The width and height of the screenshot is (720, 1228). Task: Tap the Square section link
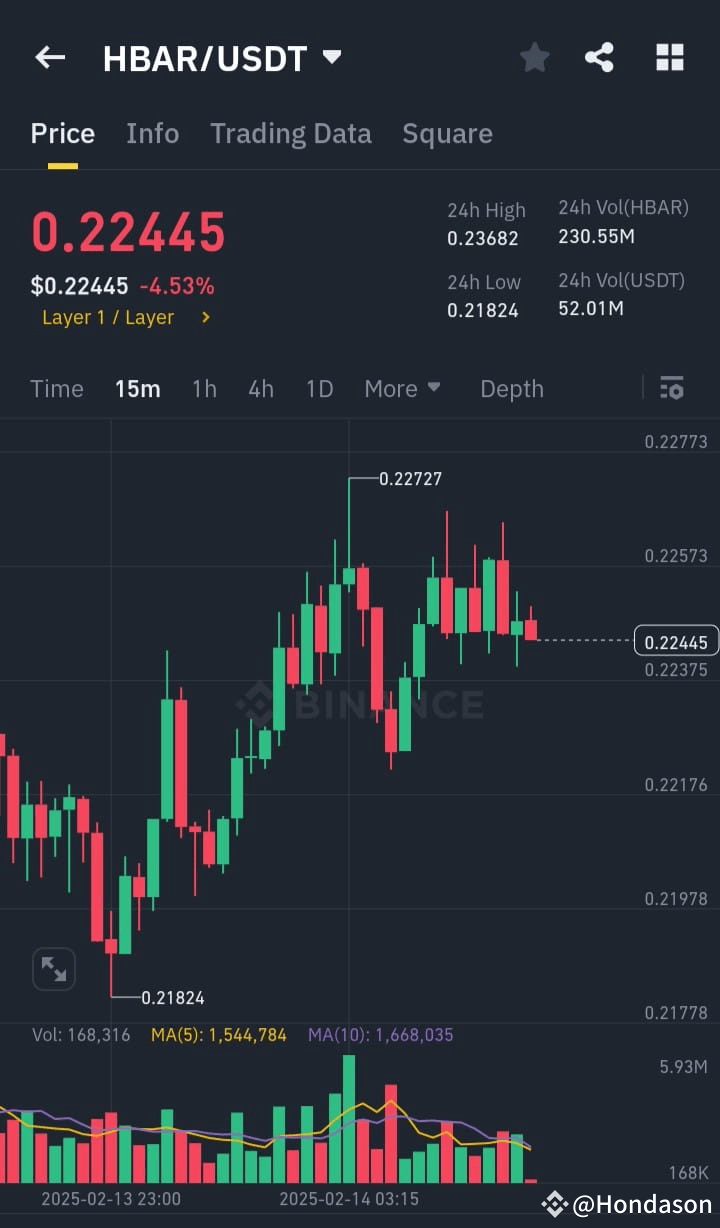(447, 133)
